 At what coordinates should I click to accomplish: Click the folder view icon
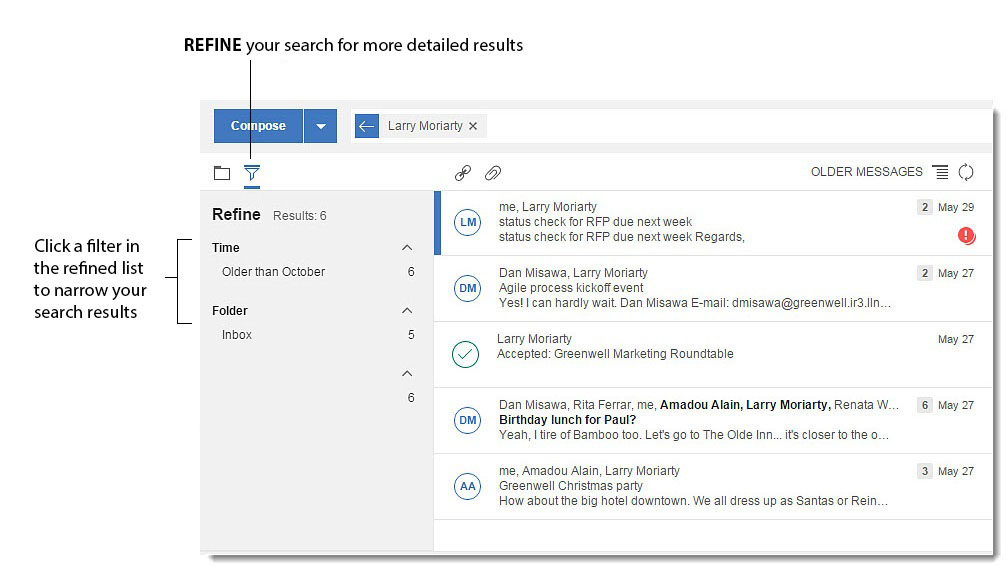pyautogui.click(x=222, y=173)
